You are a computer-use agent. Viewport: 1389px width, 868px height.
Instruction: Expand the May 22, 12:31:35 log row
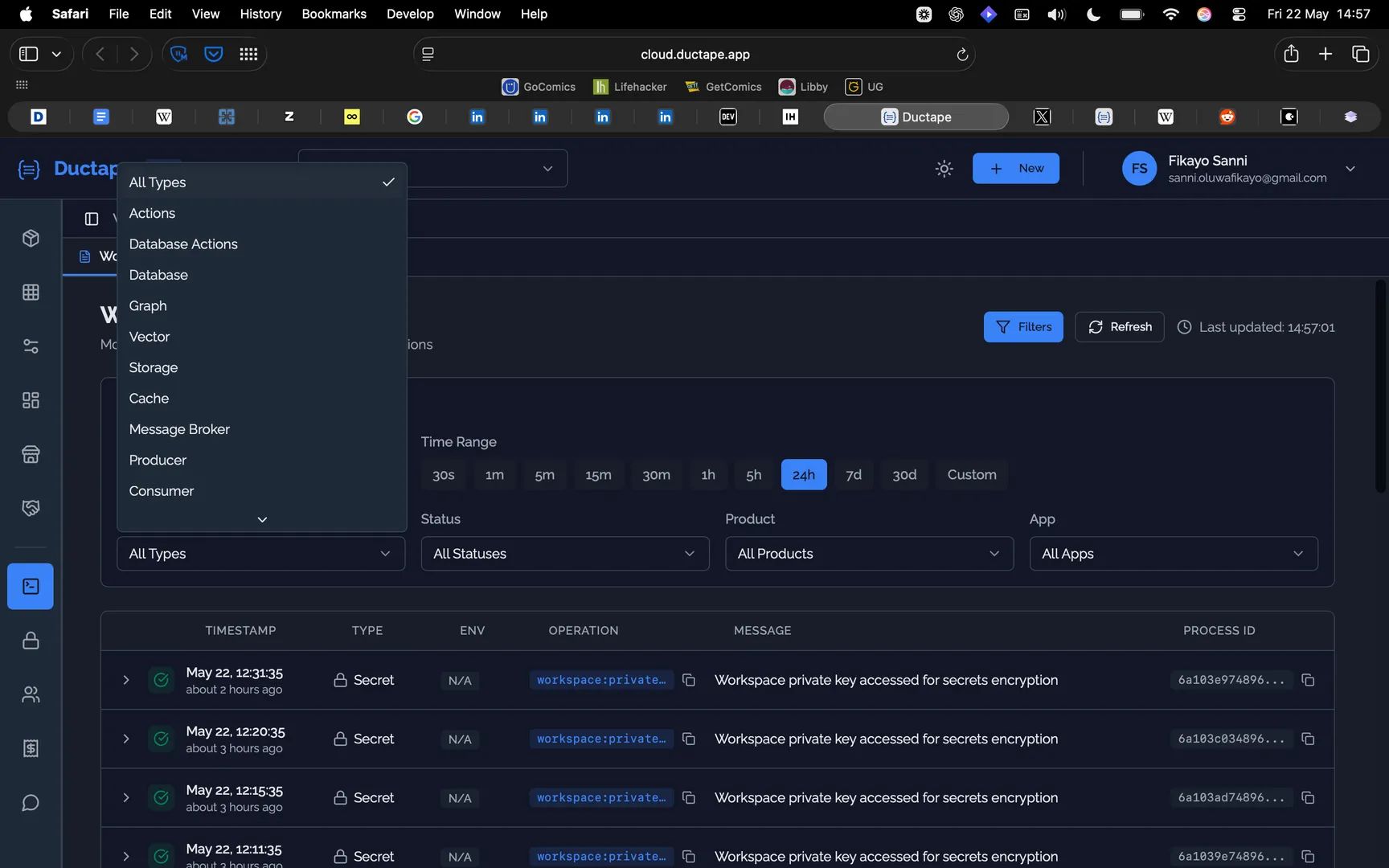(126, 680)
